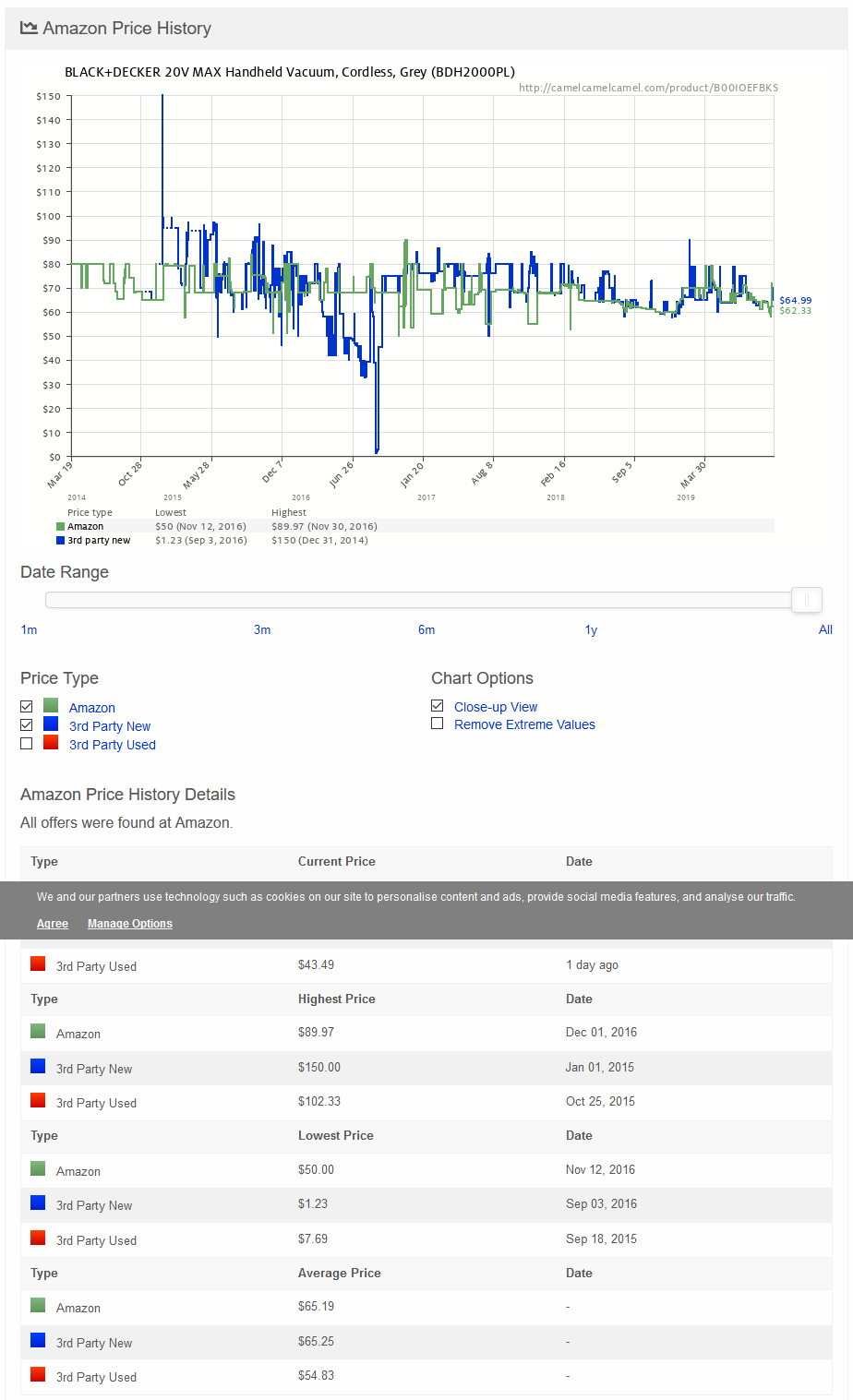Click the Date Range slider handle
853x1400 pixels.
[807, 601]
